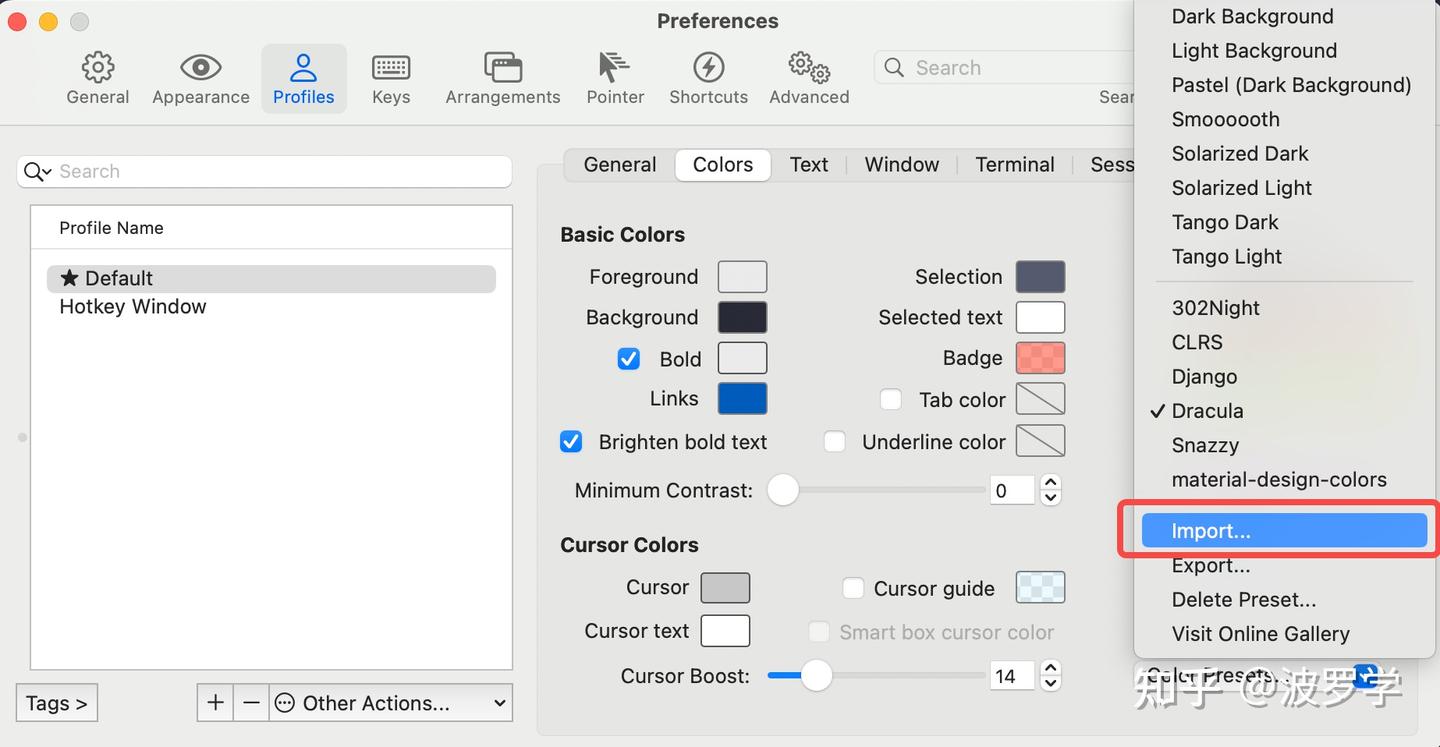1440x747 pixels.
Task: Switch to the Appearance settings
Action: tap(200, 78)
